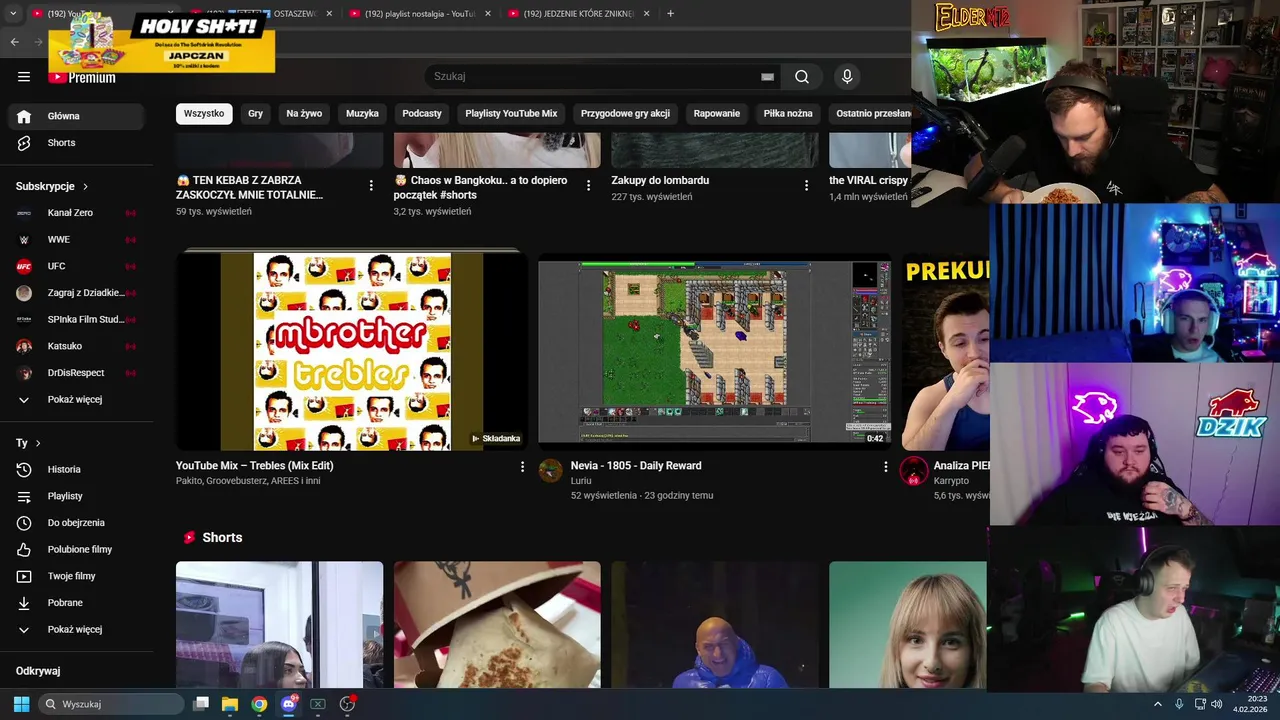Open more options for Nevia 1805 Daily Reward
This screenshot has width=1280, height=720.
(885, 467)
